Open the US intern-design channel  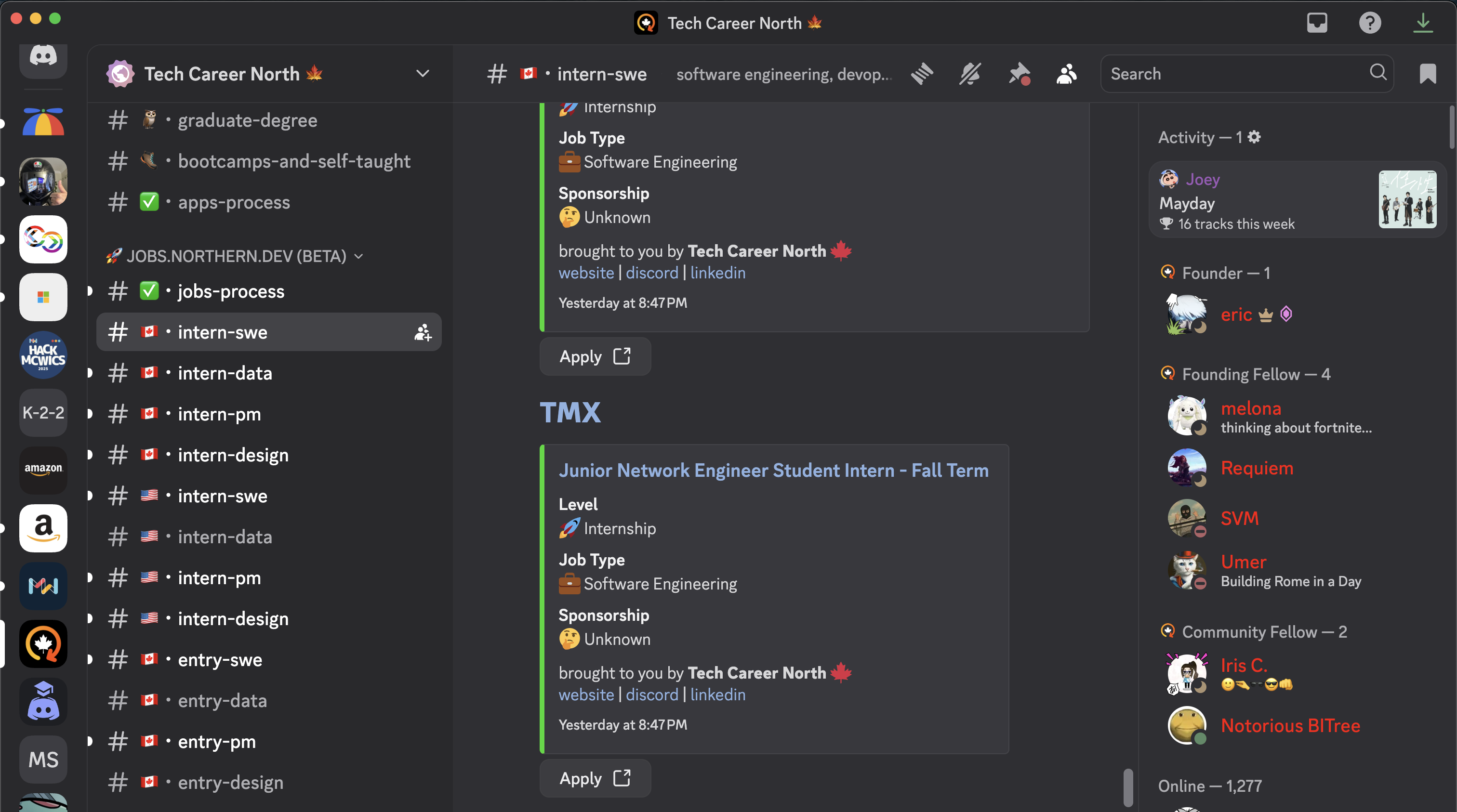(269, 618)
